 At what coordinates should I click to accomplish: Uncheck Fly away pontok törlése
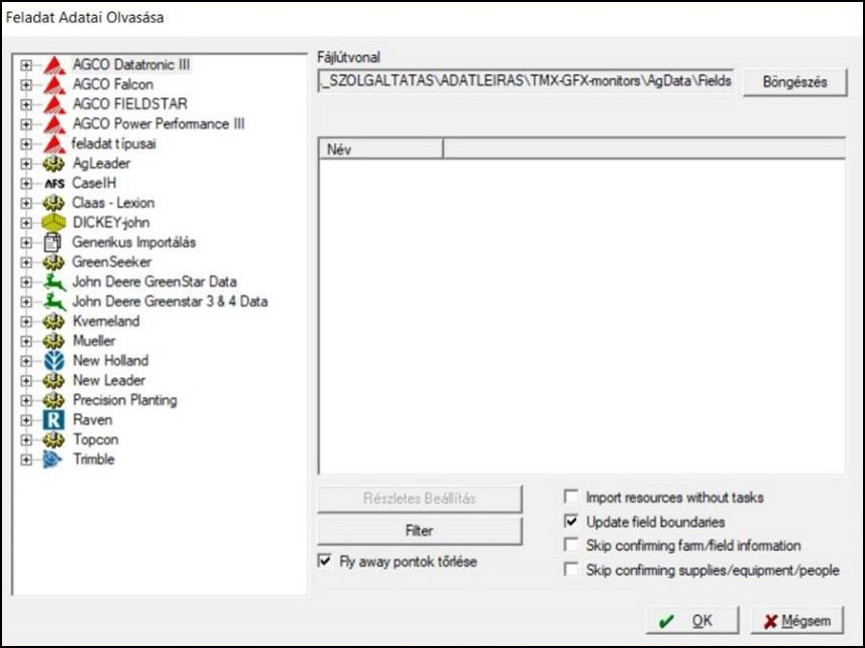coord(325,561)
